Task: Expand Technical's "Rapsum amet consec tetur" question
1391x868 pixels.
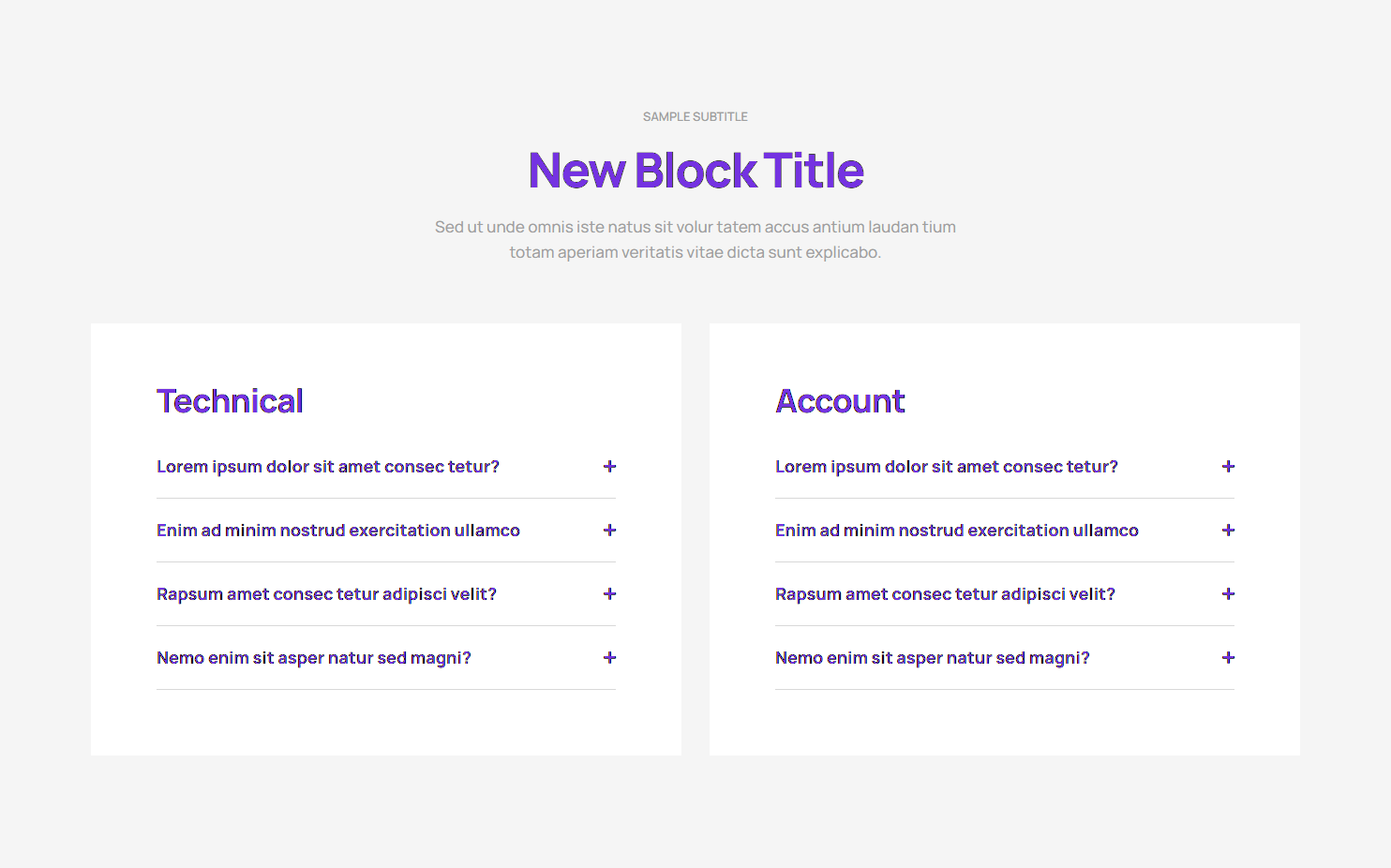Action: click(326, 594)
